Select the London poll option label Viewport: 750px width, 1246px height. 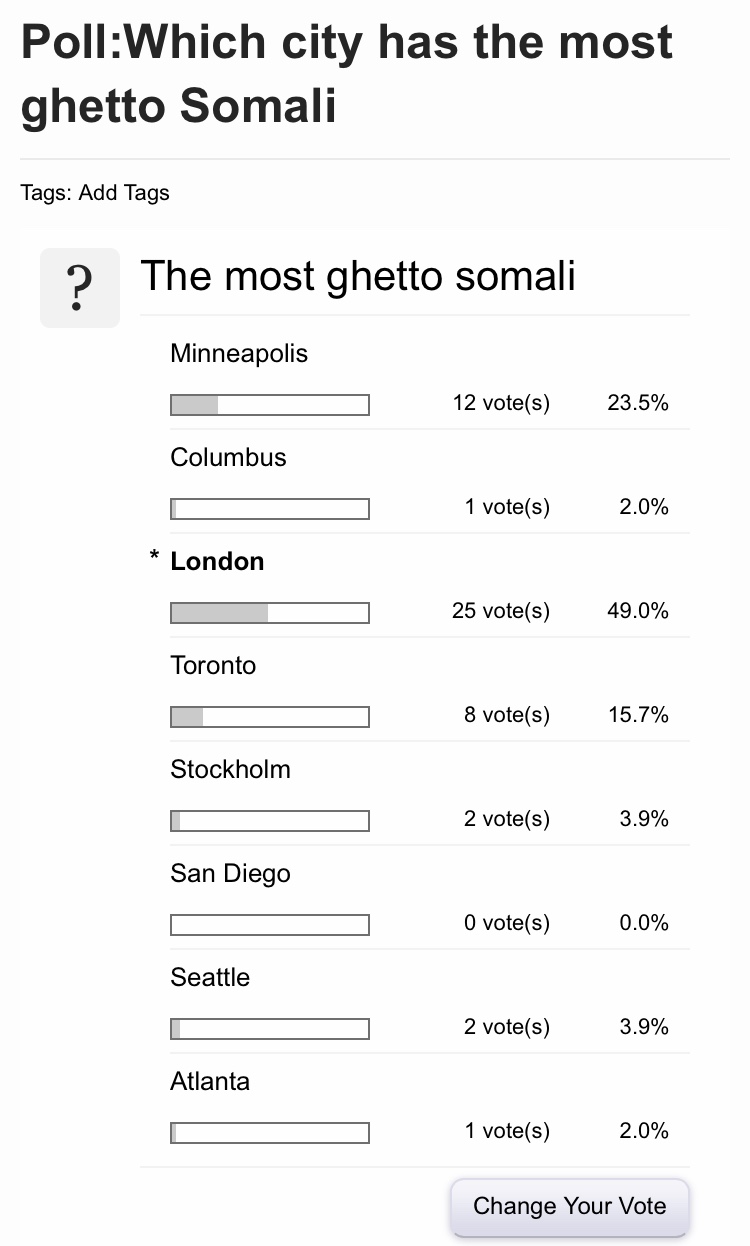[x=217, y=561]
